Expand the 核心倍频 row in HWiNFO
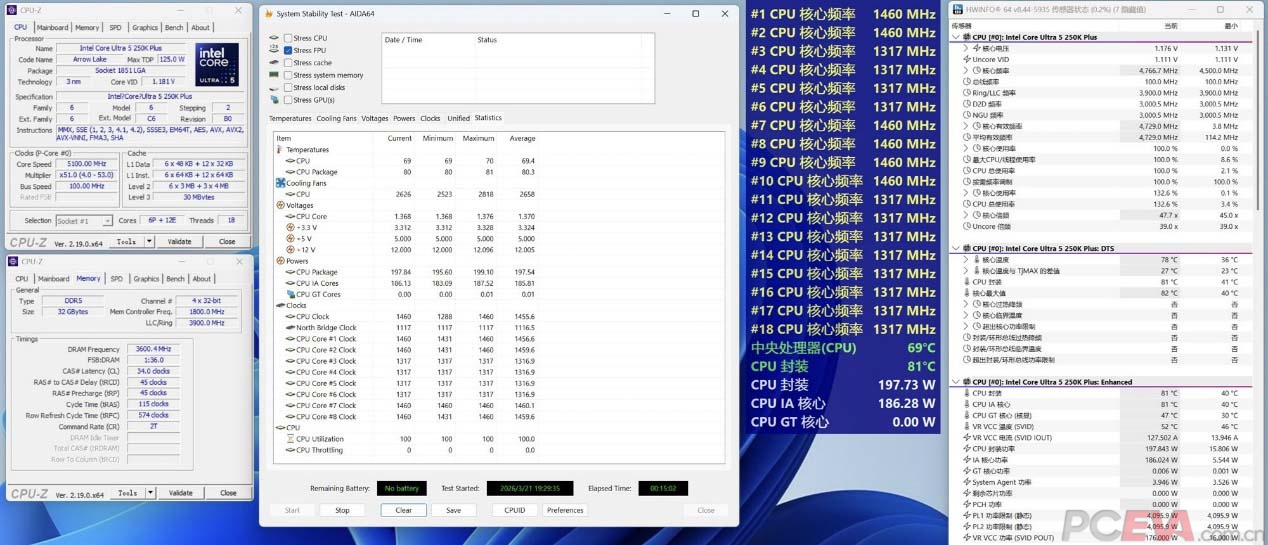 [965, 215]
